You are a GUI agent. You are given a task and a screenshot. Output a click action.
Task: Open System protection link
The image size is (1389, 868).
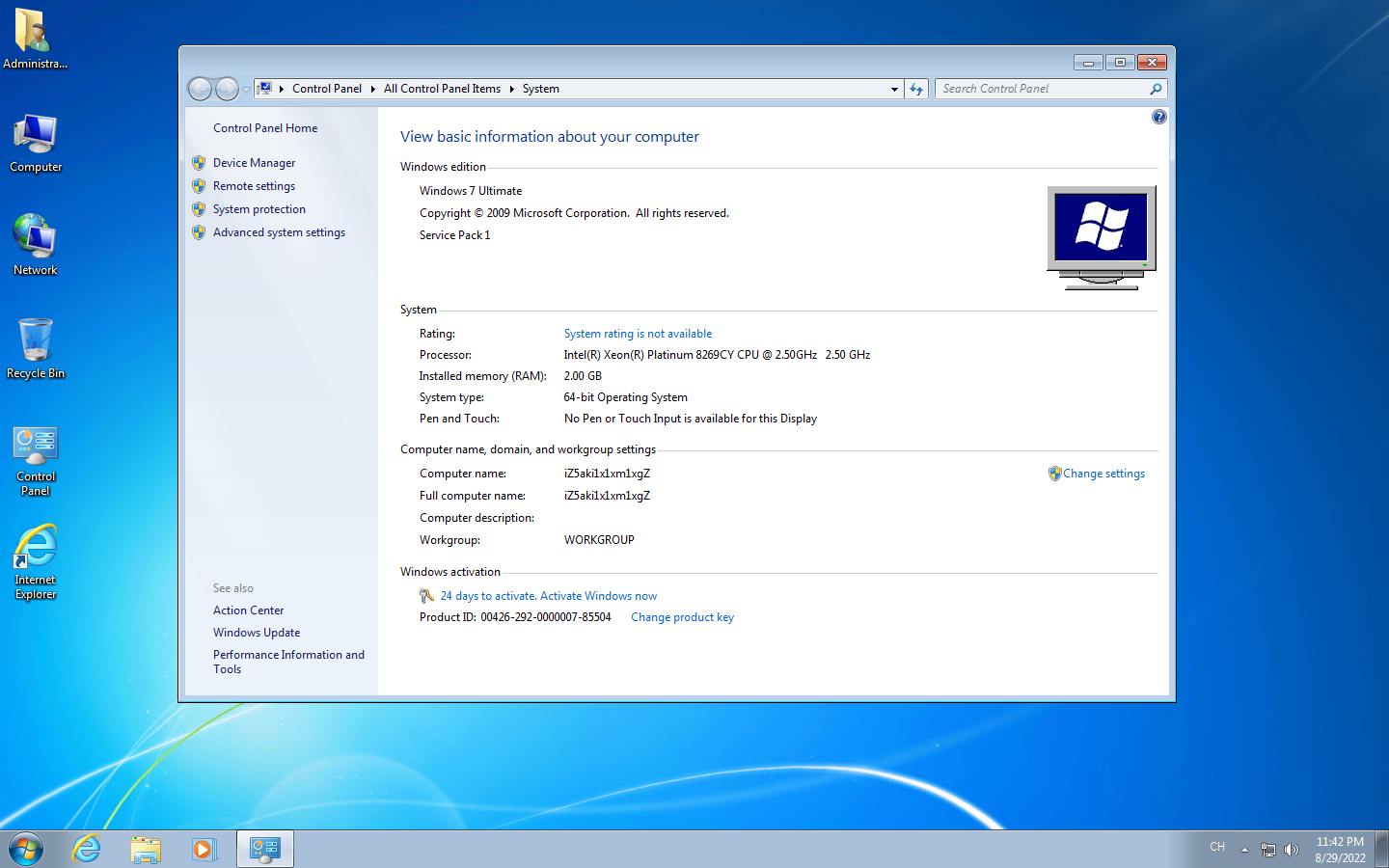[259, 209]
